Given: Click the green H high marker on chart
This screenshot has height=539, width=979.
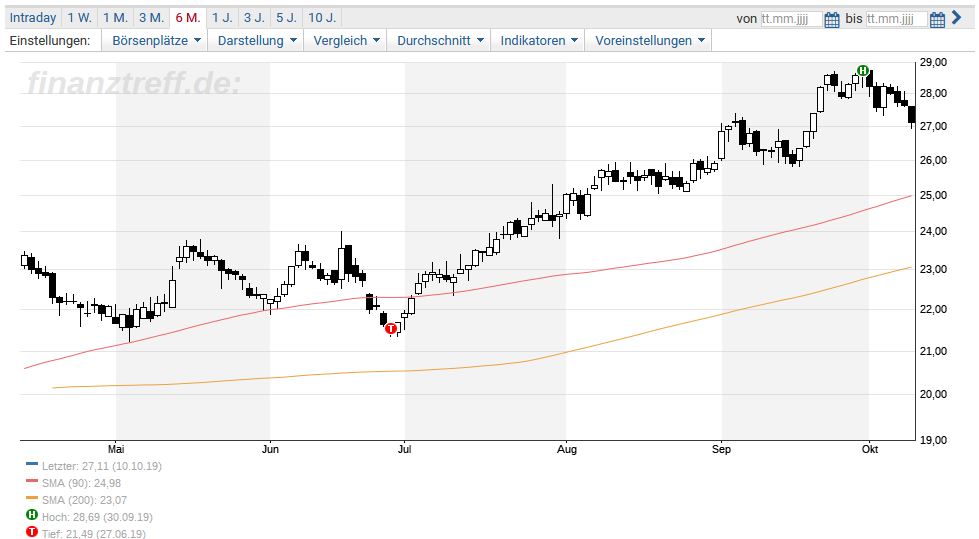Looking at the screenshot, I should (x=863, y=71).
